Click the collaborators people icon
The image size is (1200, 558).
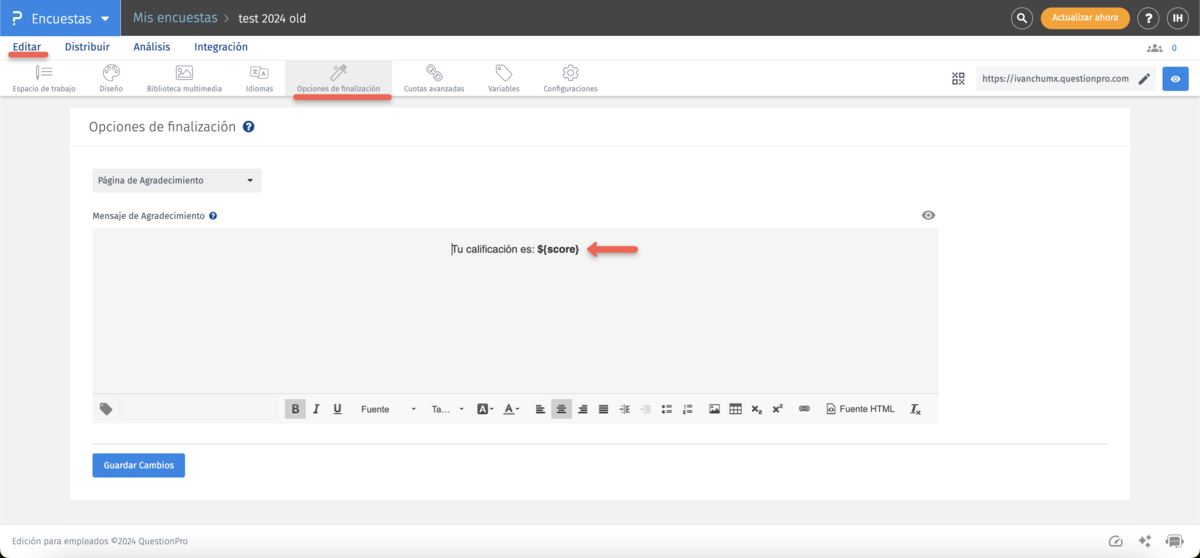tap(1155, 47)
